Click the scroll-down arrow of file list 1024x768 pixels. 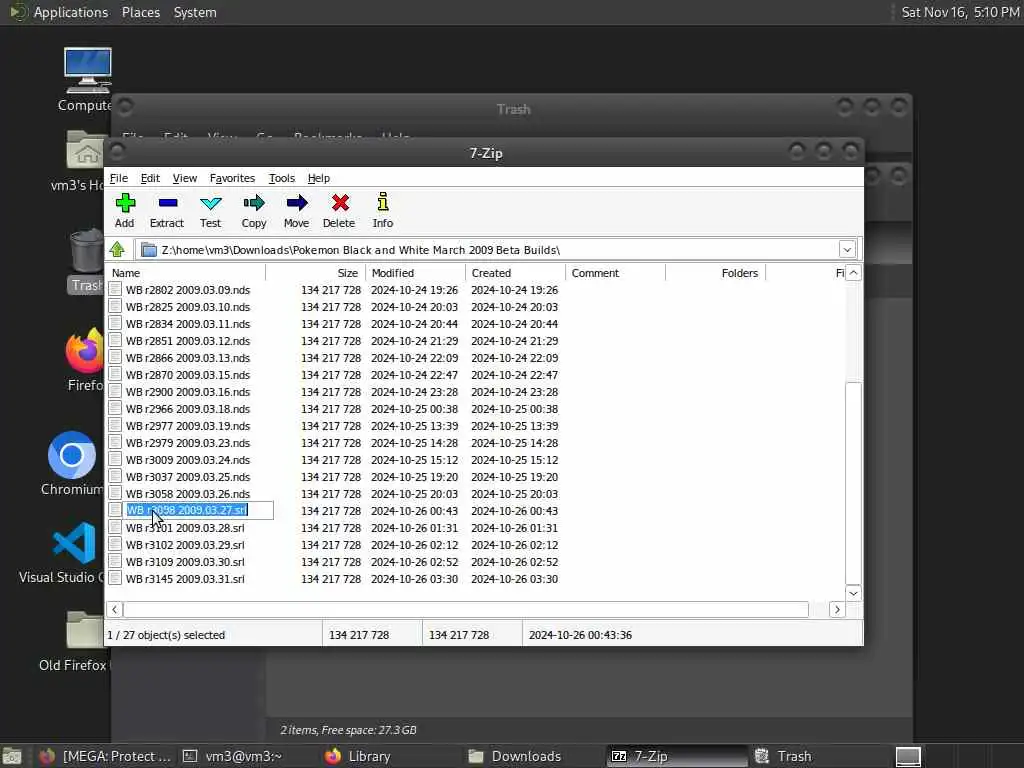pos(853,593)
